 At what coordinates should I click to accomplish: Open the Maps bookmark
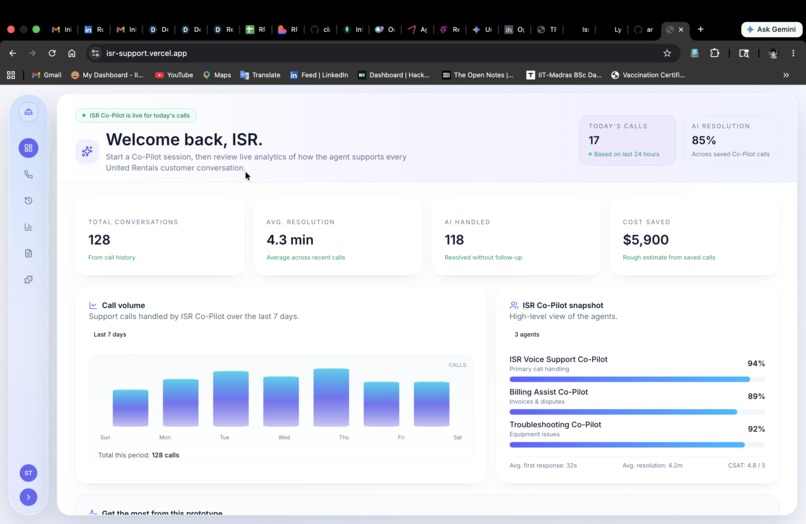(217, 75)
